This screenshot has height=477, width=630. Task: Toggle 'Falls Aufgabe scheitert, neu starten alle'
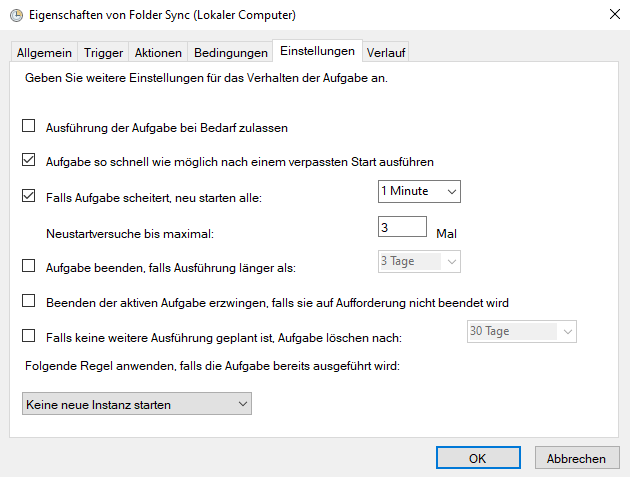(x=29, y=197)
